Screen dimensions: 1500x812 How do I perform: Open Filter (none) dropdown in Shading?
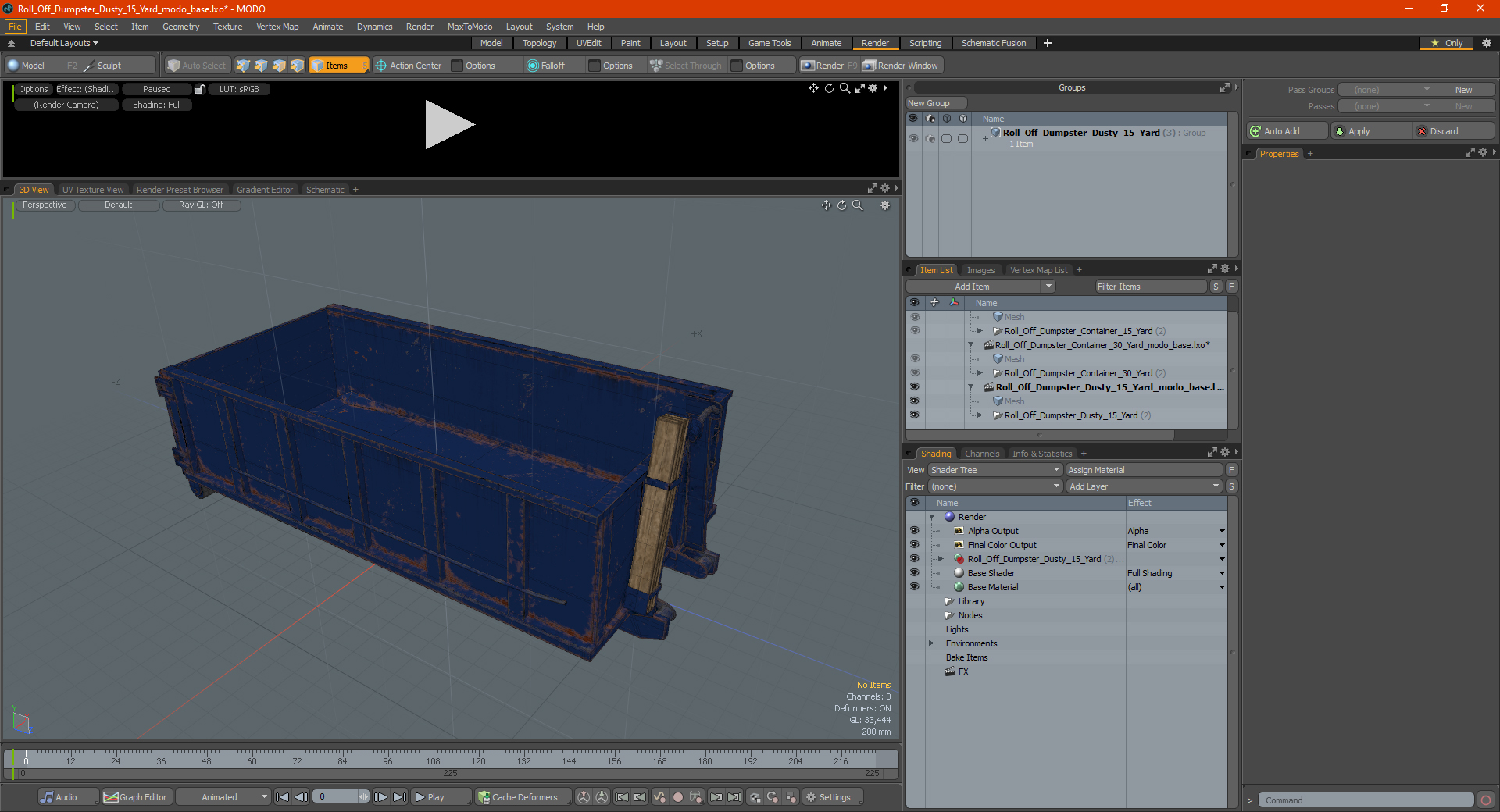coord(995,486)
